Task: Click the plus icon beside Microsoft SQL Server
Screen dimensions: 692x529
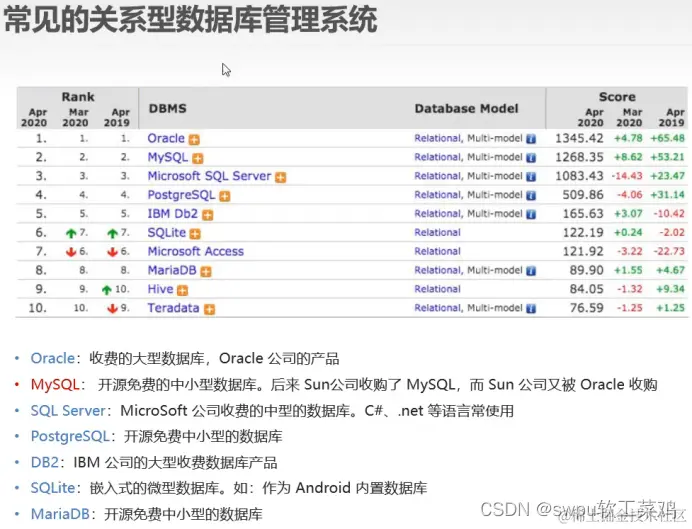Action: (280, 177)
